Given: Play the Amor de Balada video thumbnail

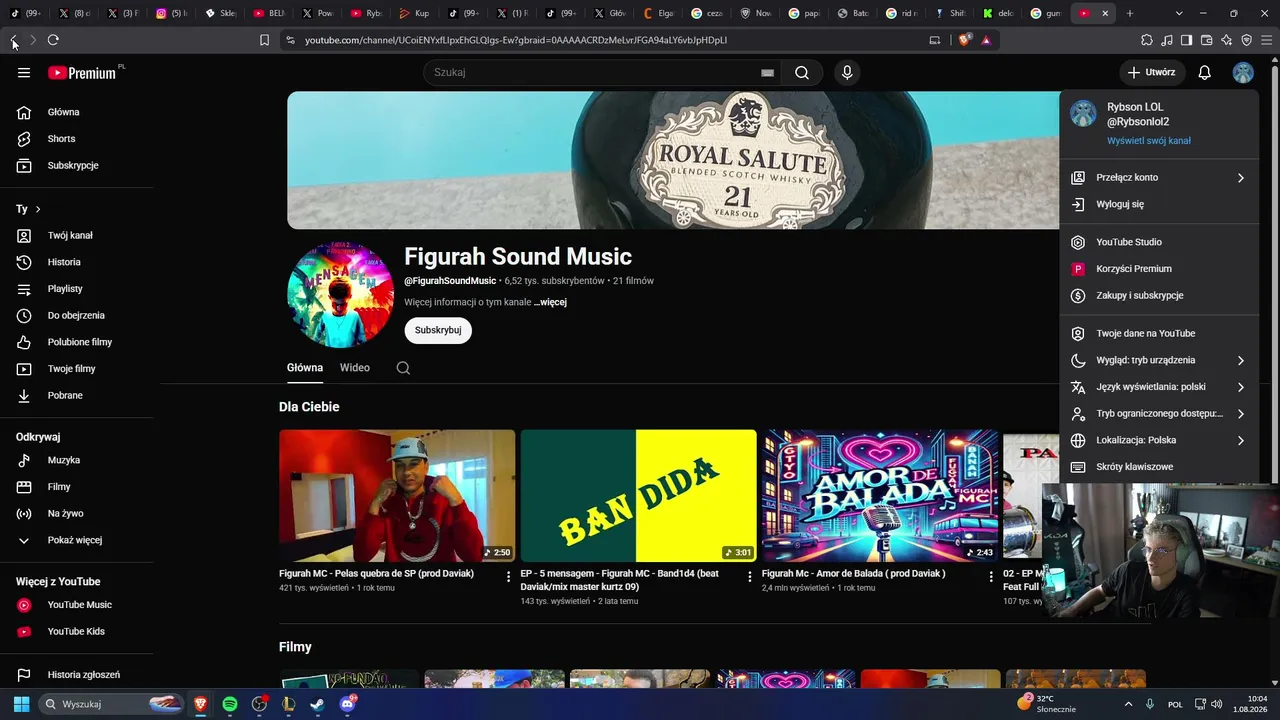Looking at the screenshot, I should [880, 496].
